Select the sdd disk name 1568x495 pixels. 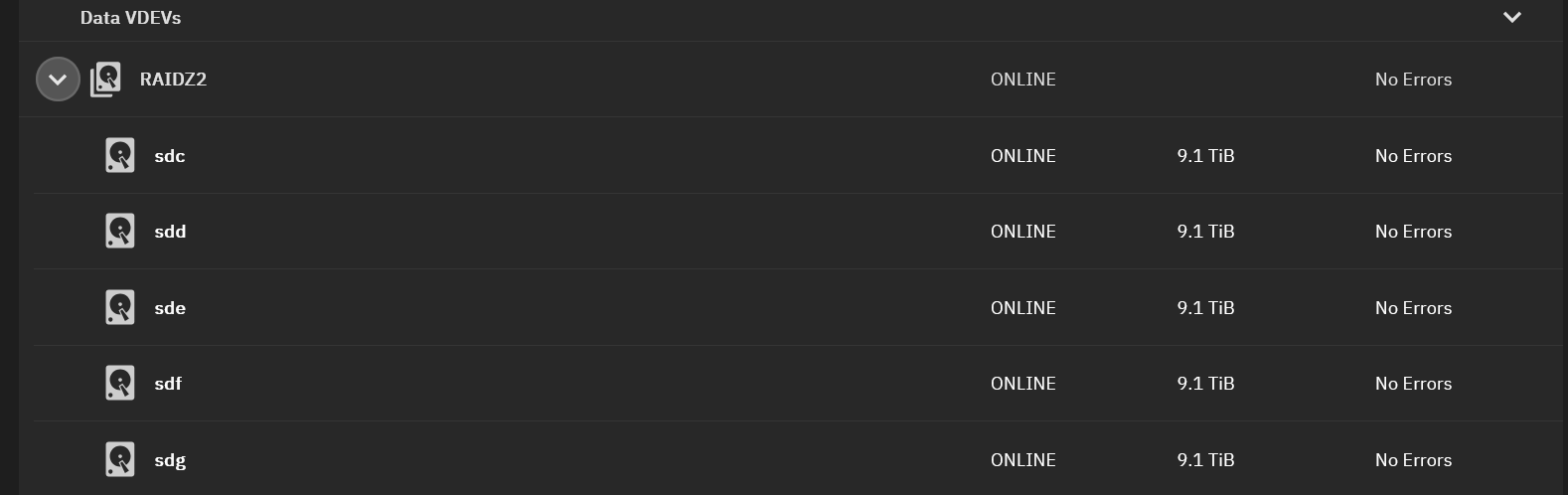pos(170,232)
